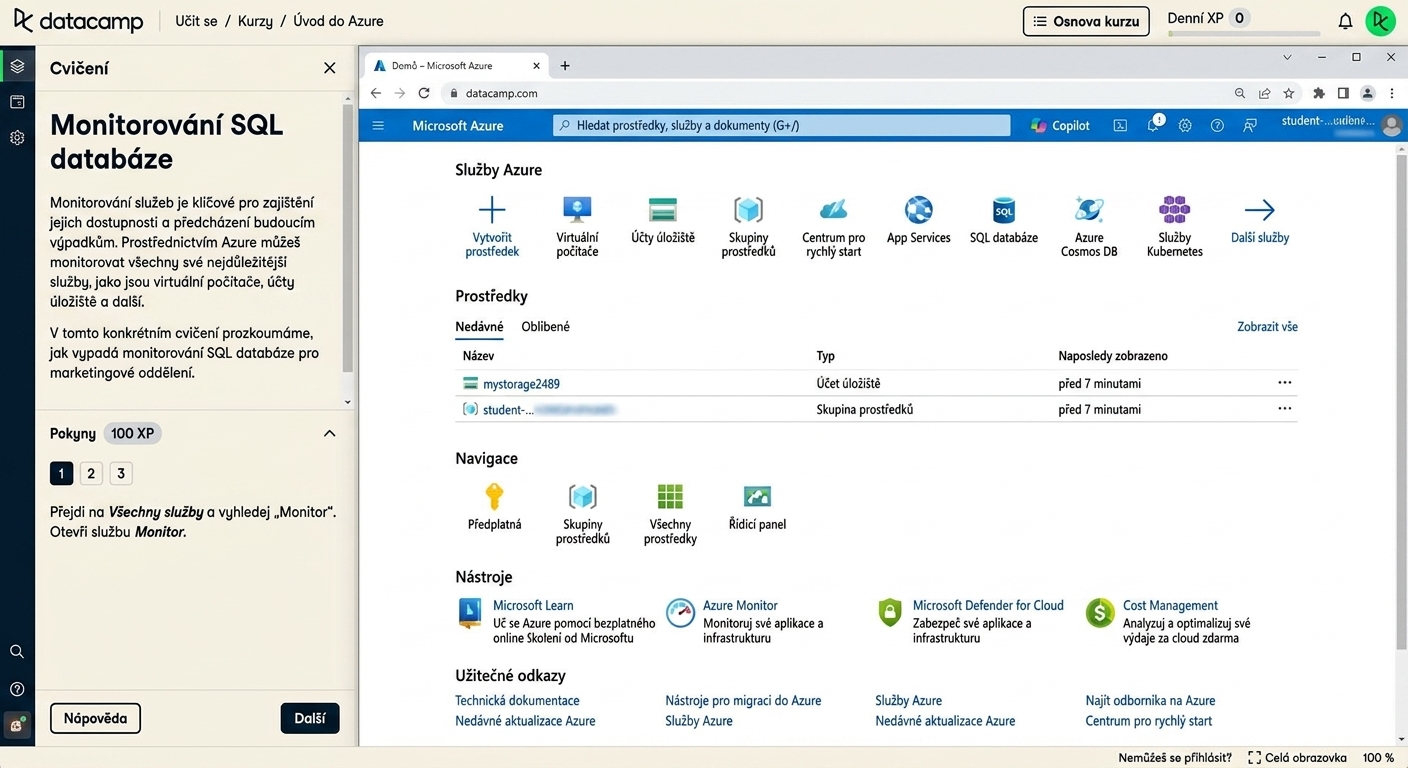
Task: Collapse the Pokyny section
Action: coord(330,434)
